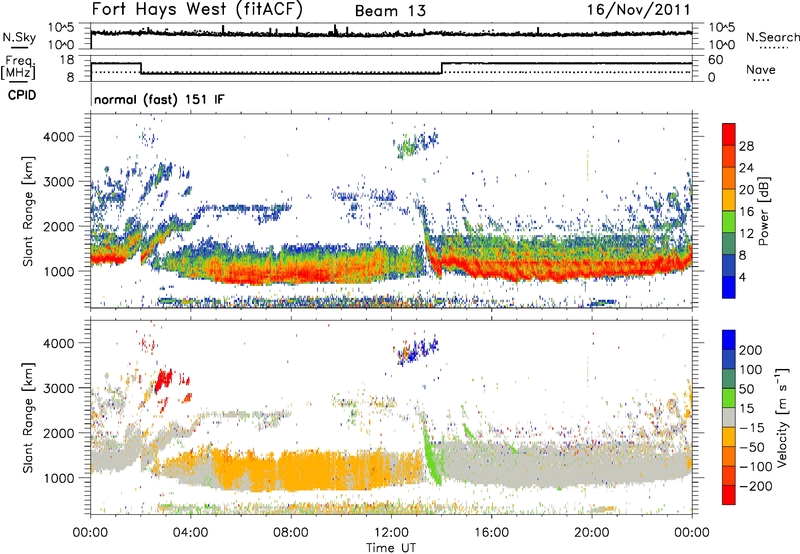Click the '28' value on the power color bar
Image resolution: width=800 pixels, height=554 pixels.
[746, 146]
